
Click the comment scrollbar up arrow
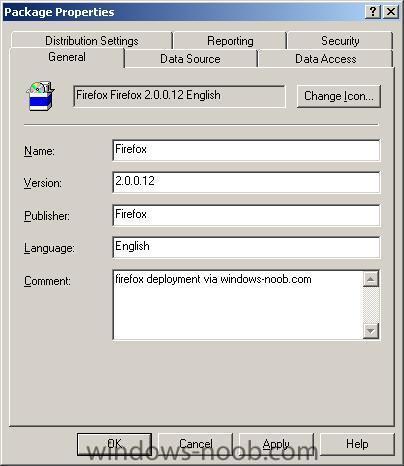coord(371,279)
